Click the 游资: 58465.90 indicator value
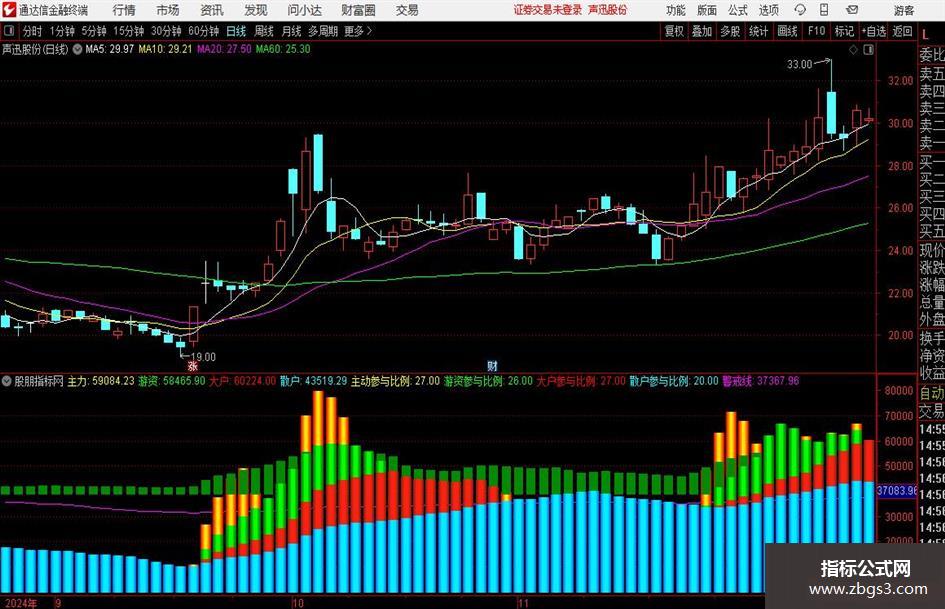 (x=172, y=381)
